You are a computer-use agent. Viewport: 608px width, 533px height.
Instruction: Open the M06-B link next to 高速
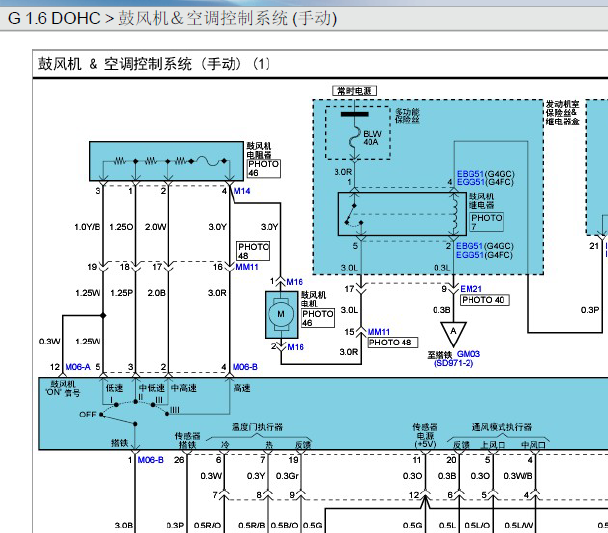tap(245, 367)
